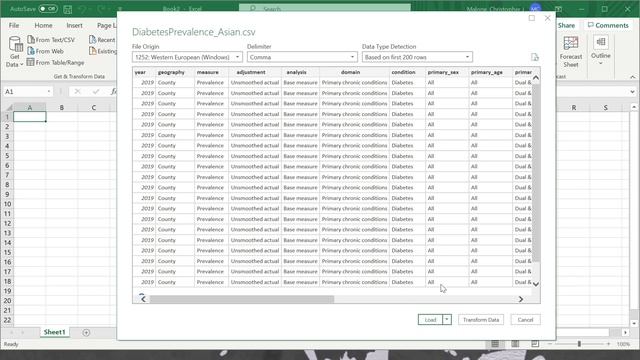Open Recent Sources
The height and width of the screenshot is (360, 640).
coord(102,40)
